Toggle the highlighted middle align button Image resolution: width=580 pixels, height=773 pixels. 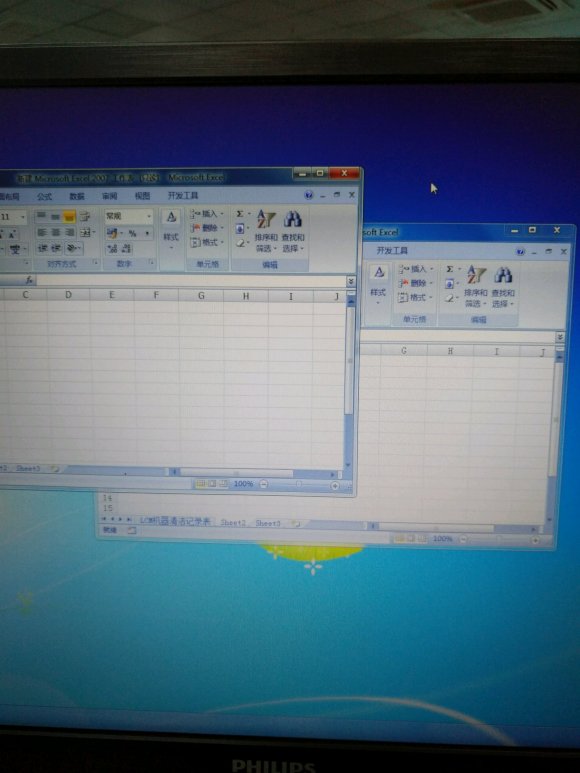pyautogui.click(x=69, y=216)
